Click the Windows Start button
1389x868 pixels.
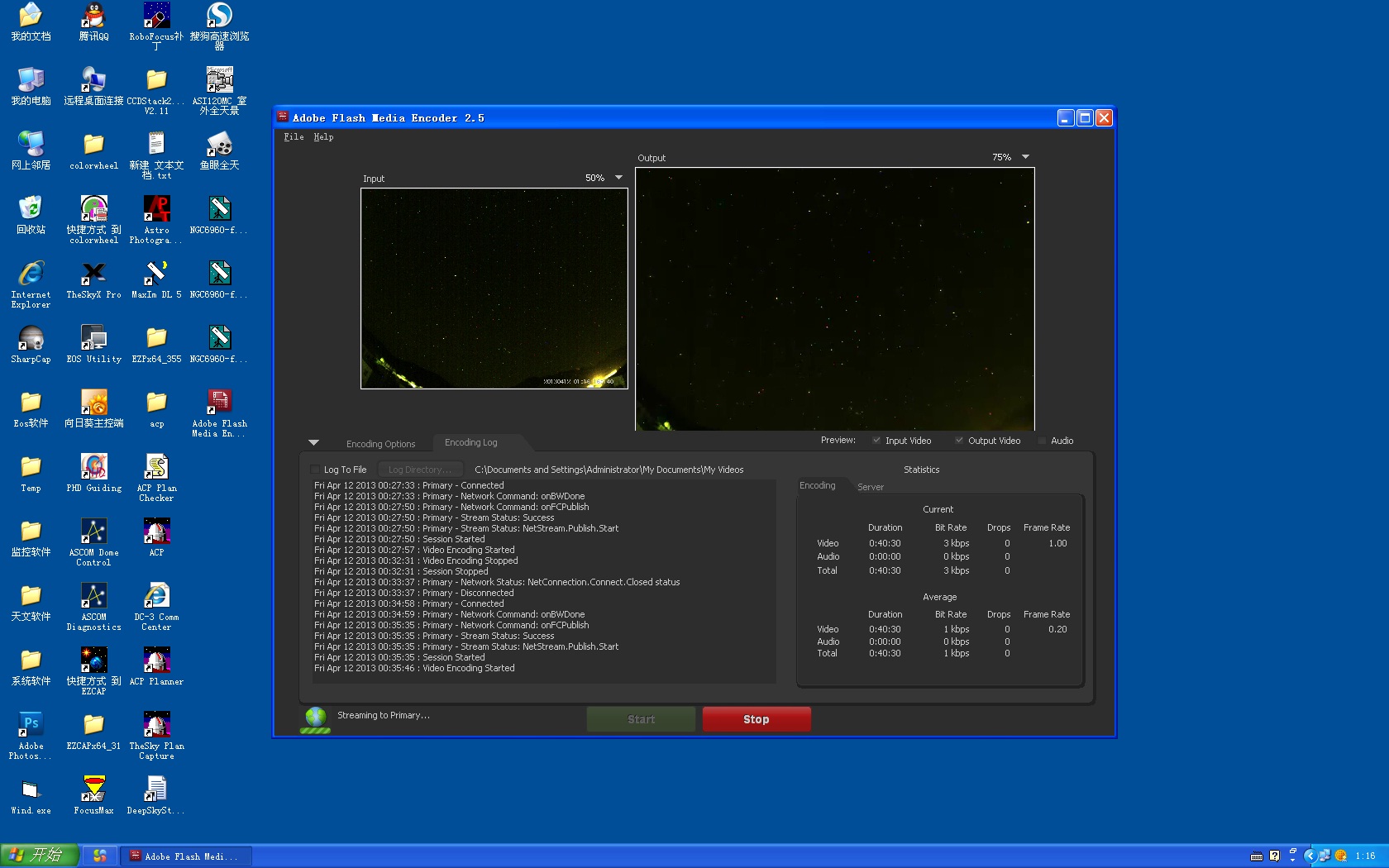point(39,856)
